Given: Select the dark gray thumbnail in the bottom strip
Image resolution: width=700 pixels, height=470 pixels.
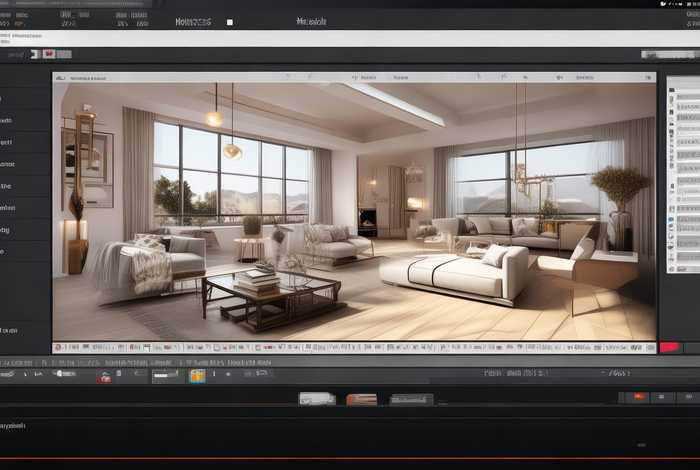Looking at the screenshot, I should tap(412, 399).
